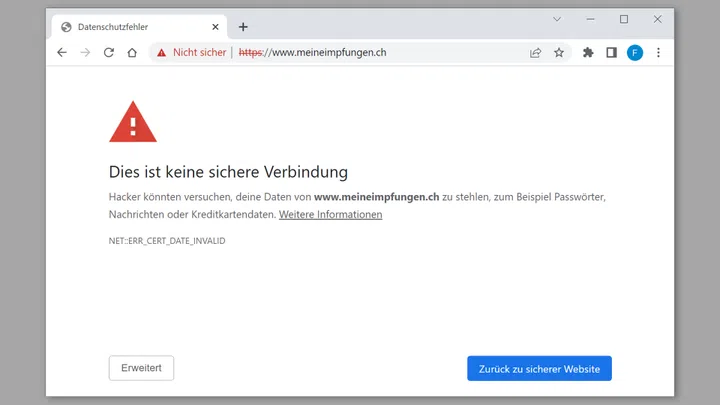Click the 'Erweitert' button
Screen dimensions: 720x405
click(141, 368)
